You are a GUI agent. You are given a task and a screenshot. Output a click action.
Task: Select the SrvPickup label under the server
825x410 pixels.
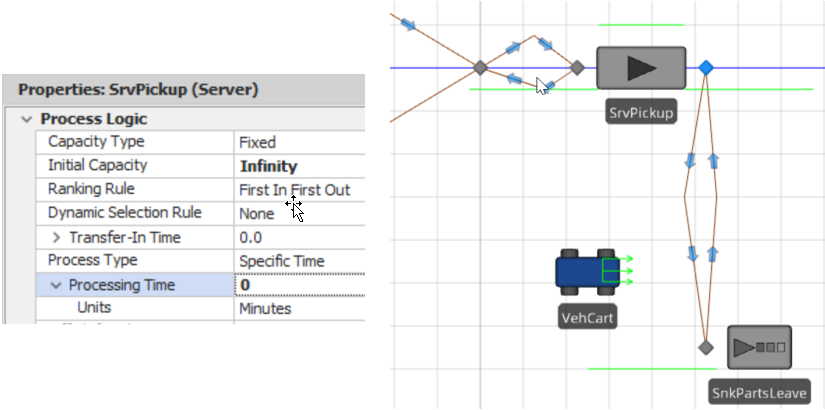[641, 113]
